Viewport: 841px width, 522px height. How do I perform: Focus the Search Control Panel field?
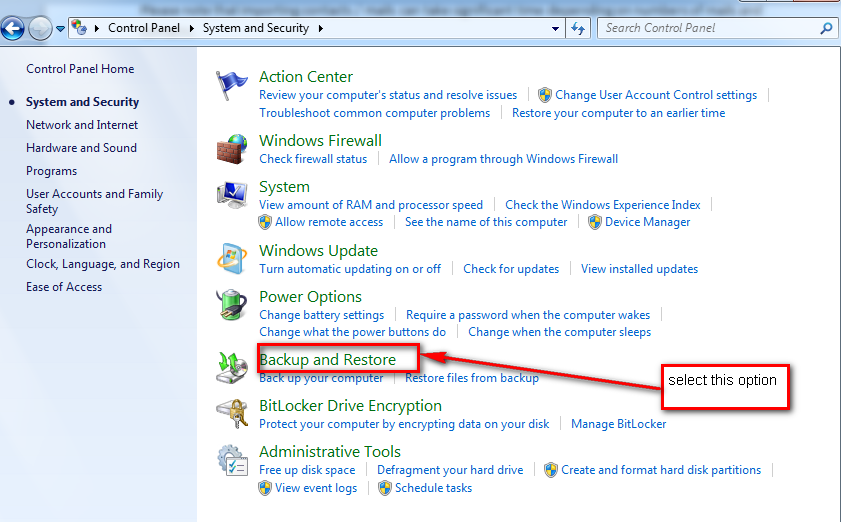[717, 28]
